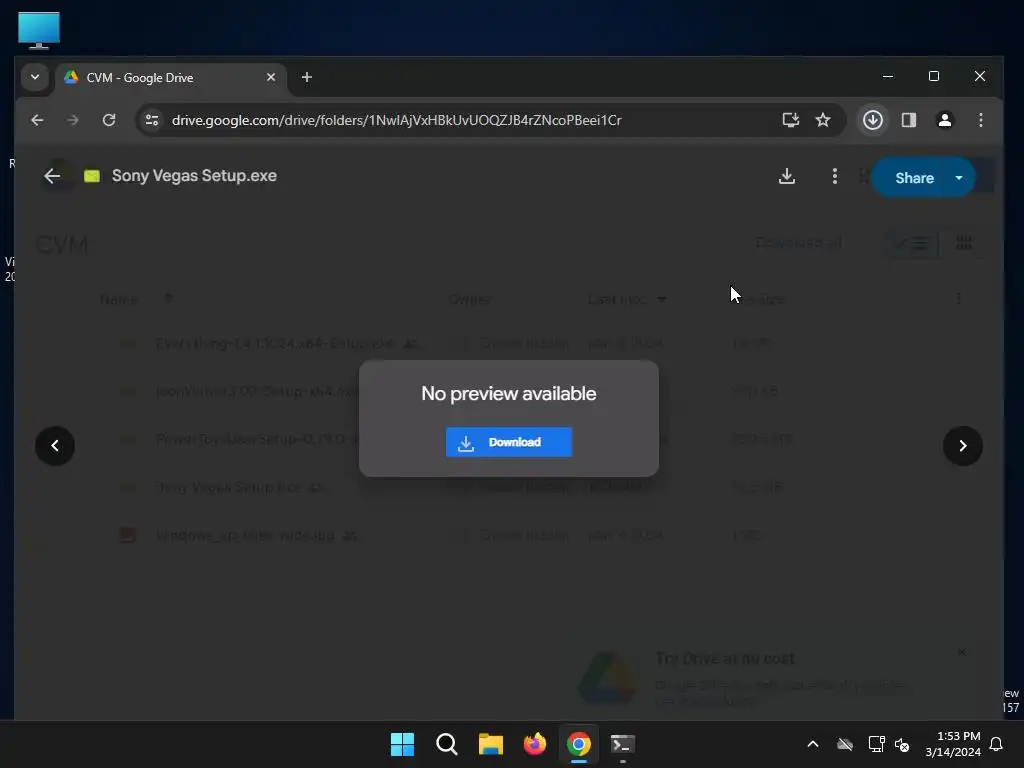Open the clock showing 1:53 PM
Image resolution: width=1024 pixels, height=768 pixels.
pos(953,744)
